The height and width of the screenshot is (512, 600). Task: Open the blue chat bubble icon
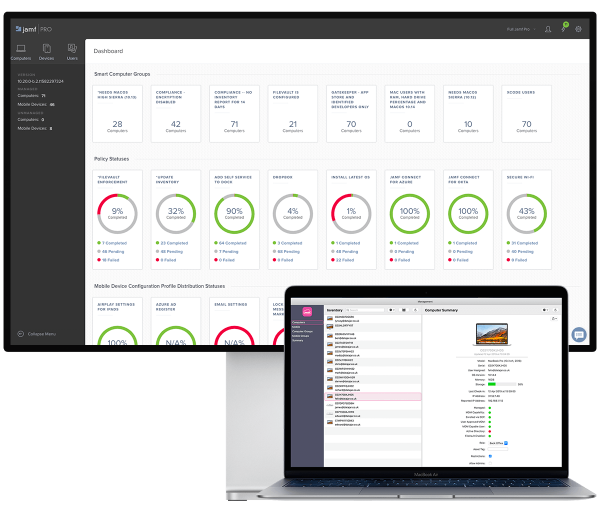point(579,335)
